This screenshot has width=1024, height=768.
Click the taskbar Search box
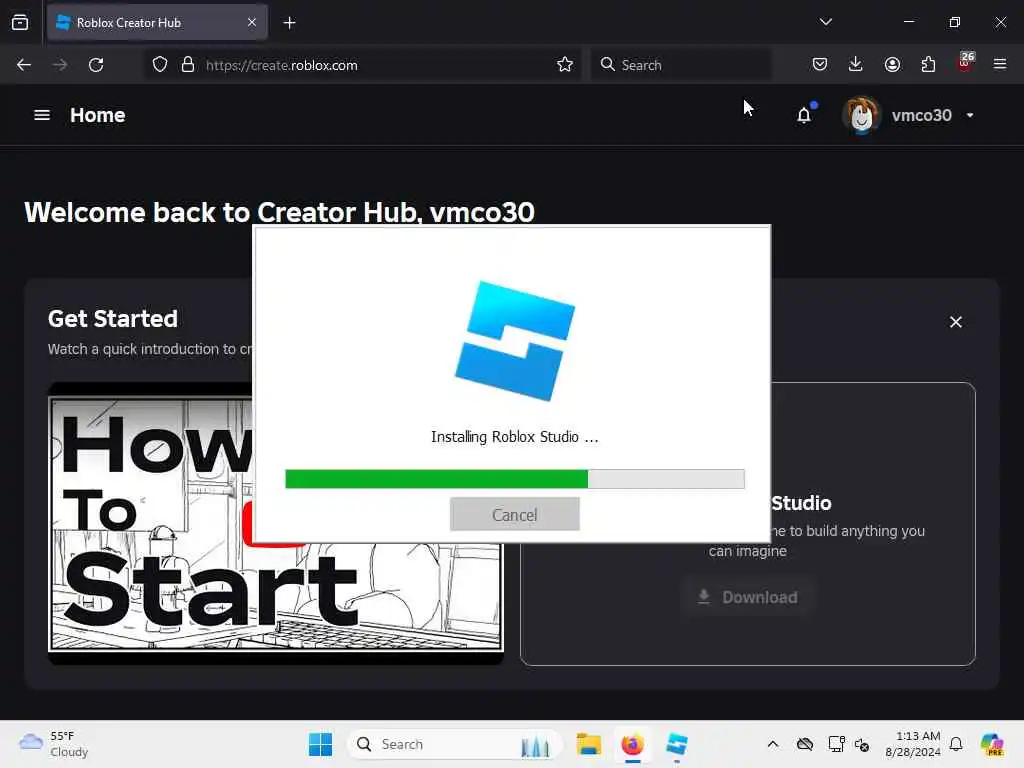pos(455,744)
